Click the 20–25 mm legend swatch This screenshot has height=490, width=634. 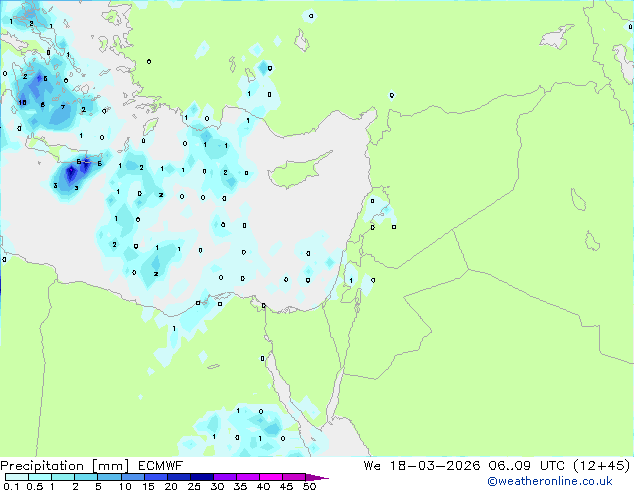[178, 477]
